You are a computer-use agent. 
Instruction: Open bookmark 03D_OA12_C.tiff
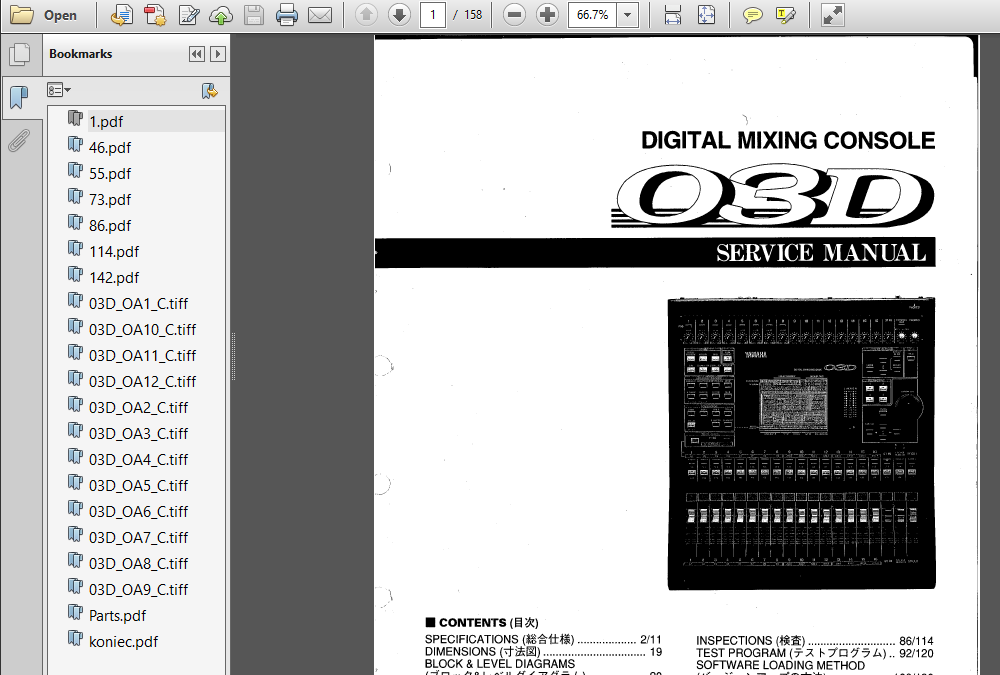[x=142, y=382]
